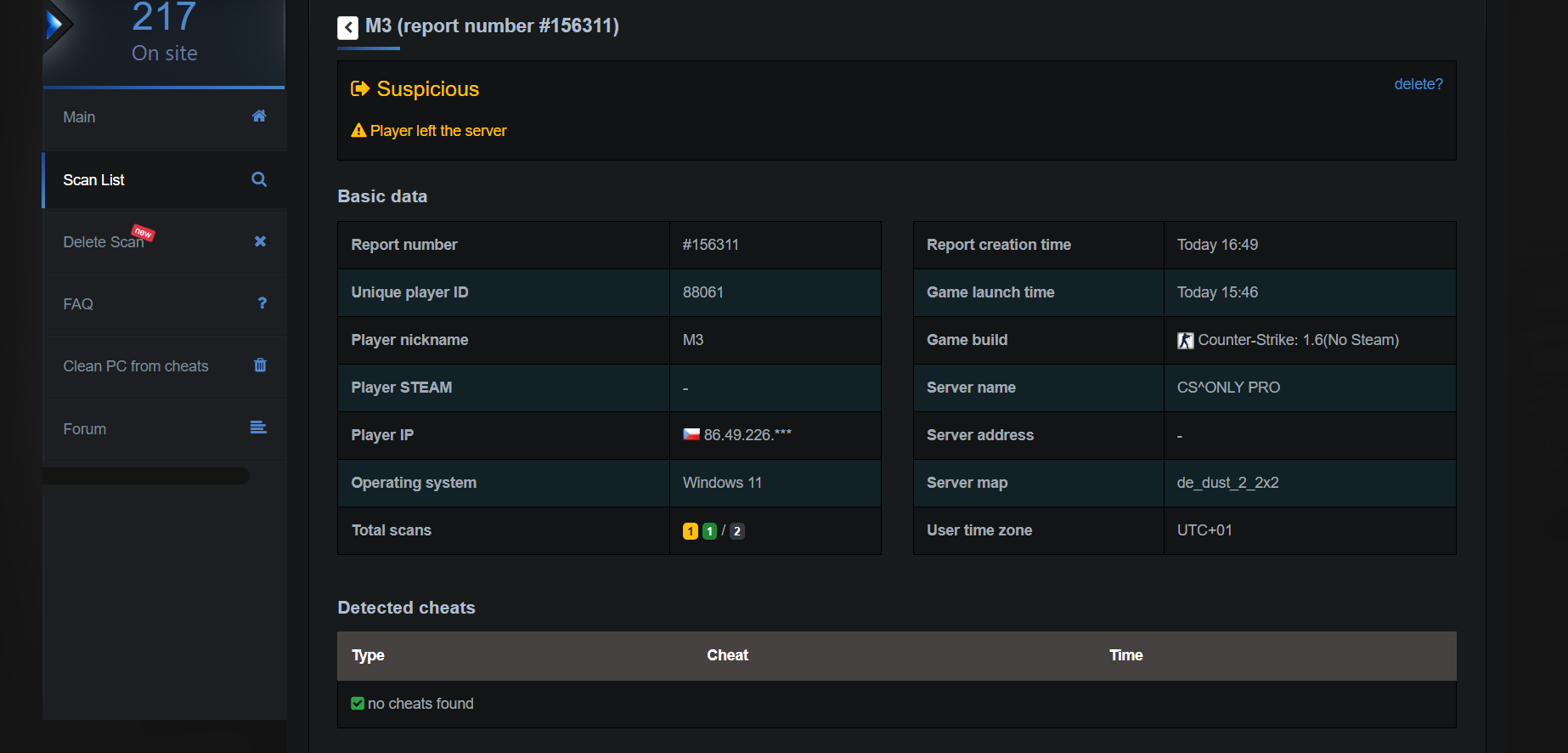Click the yellow suspicious scans count badge
This screenshot has width=1568, height=753.
point(691,531)
